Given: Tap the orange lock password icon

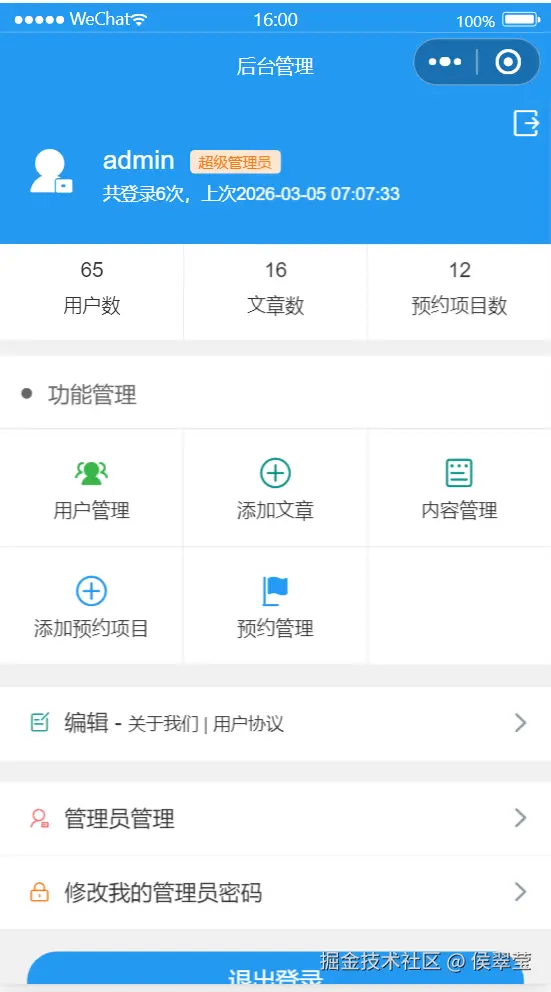Looking at the screenshot, I should point(39,893).
